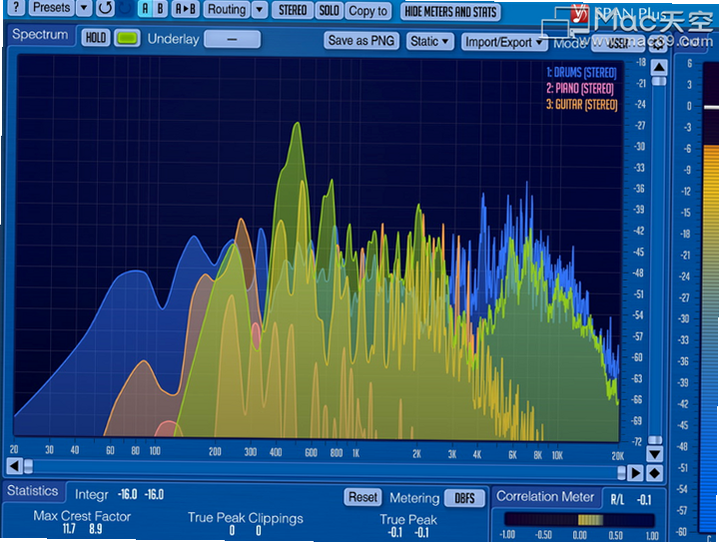Click vertical scroll up arrow
This screenshot has height=542, width=719.
point(659,68)
